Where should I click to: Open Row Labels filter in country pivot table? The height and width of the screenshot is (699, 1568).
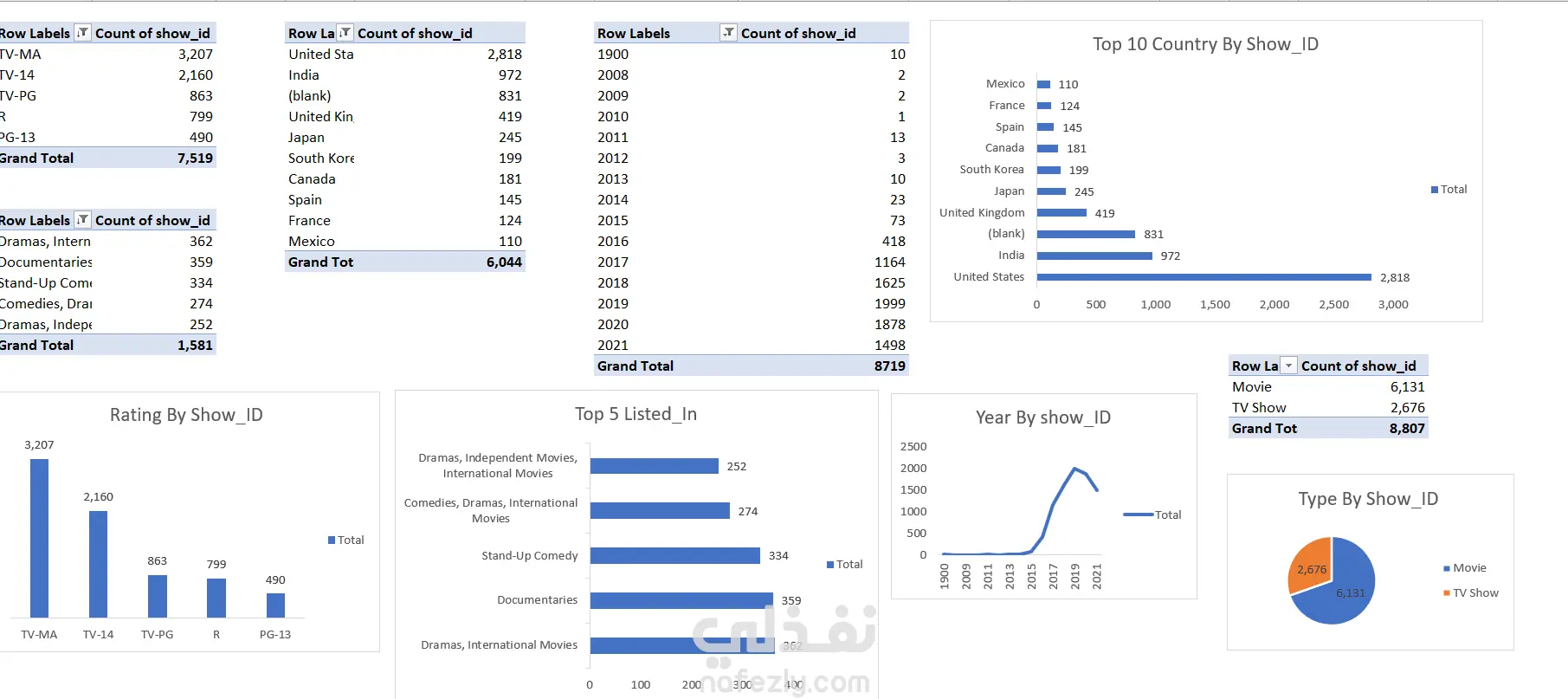(x=345, y=33)
